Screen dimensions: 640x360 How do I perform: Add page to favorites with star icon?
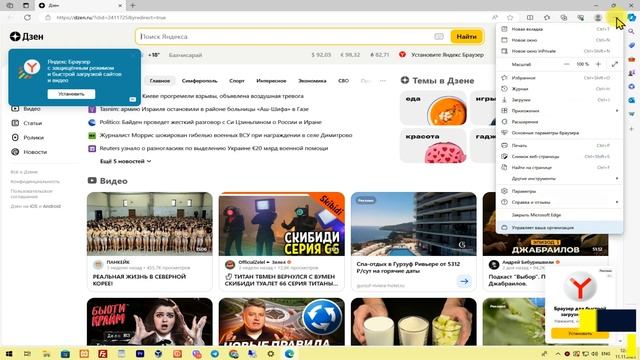tap(510, 18)
